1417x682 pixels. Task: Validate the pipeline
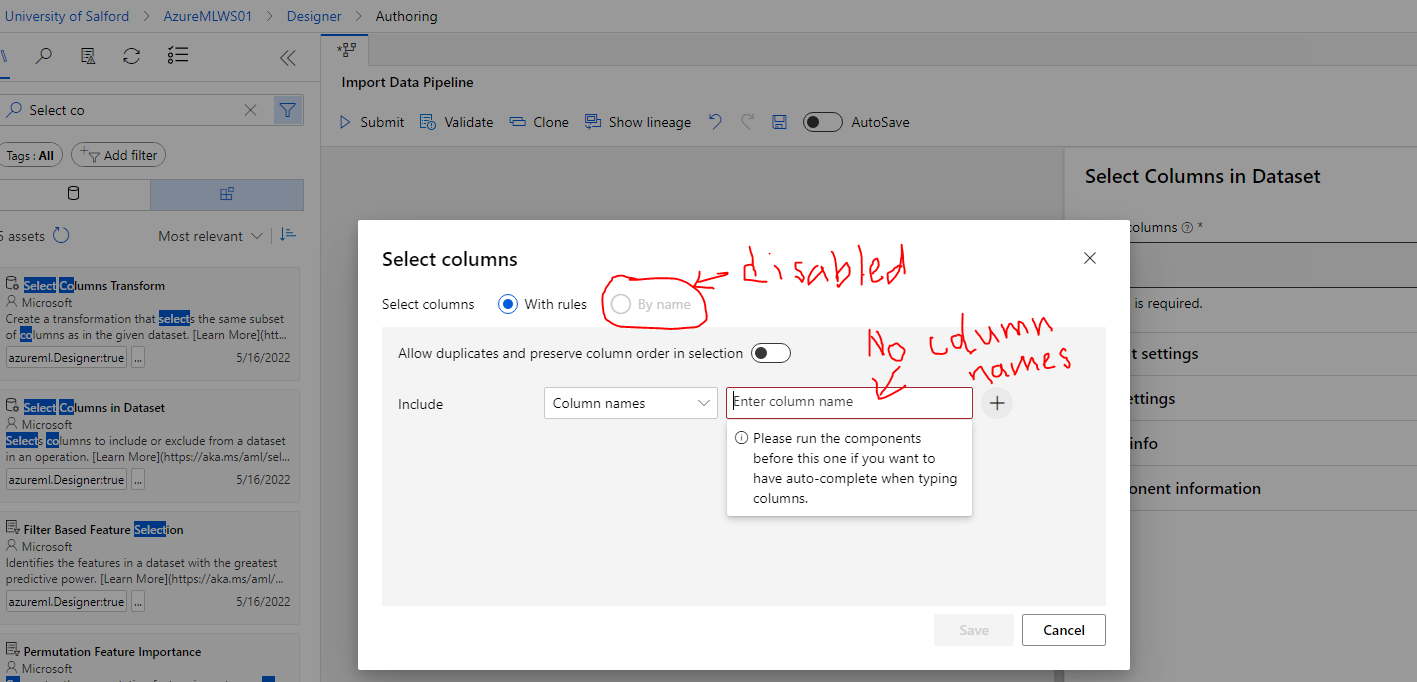coord(456,122)
